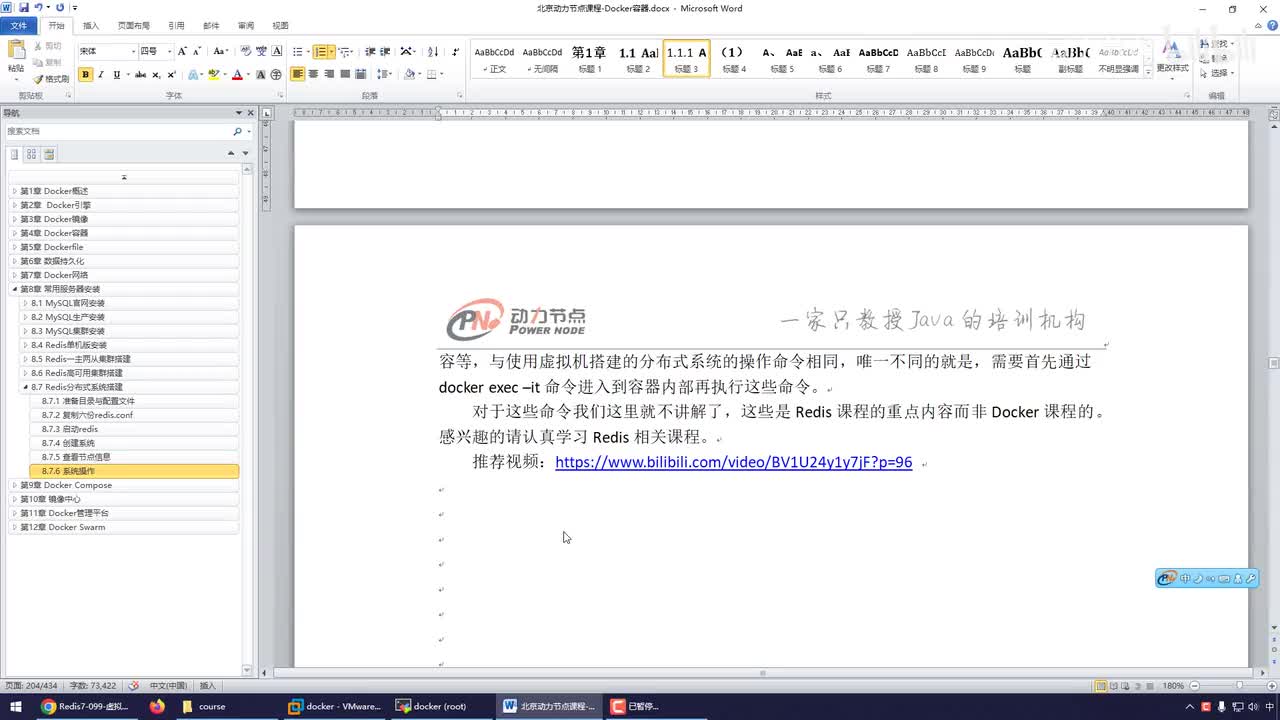Open the bilibili video hyperlink

[734, 462]
